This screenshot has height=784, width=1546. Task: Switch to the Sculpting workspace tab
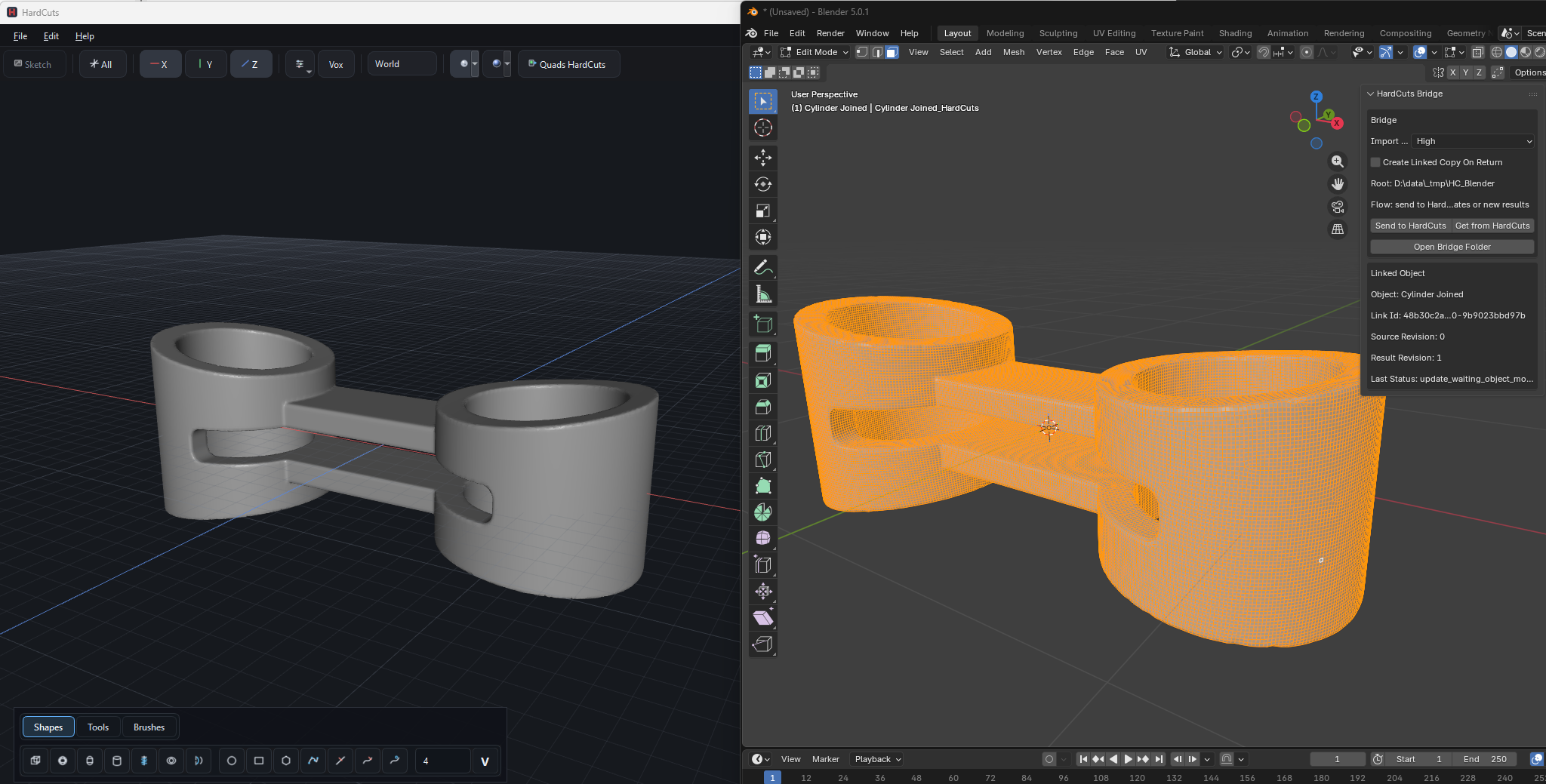(x=1058, y=33)
